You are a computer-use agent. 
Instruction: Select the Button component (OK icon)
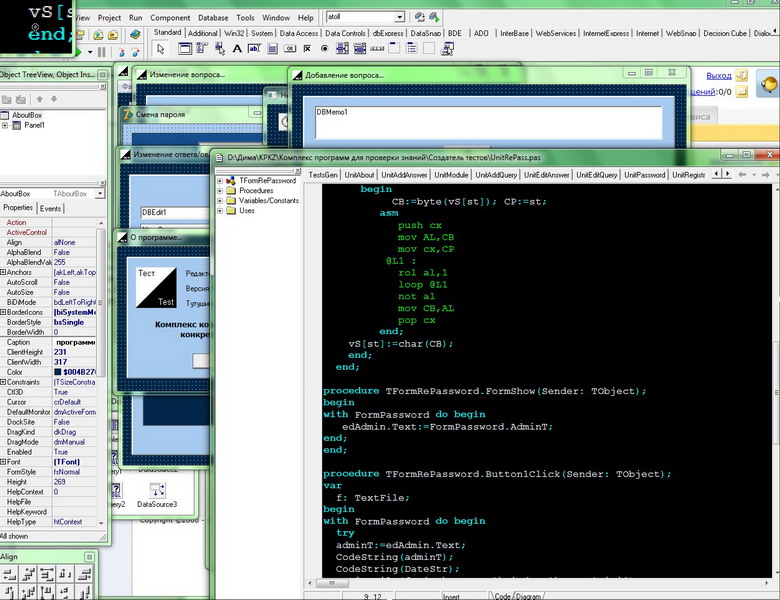pyautogui.click(x=290, y=49)
